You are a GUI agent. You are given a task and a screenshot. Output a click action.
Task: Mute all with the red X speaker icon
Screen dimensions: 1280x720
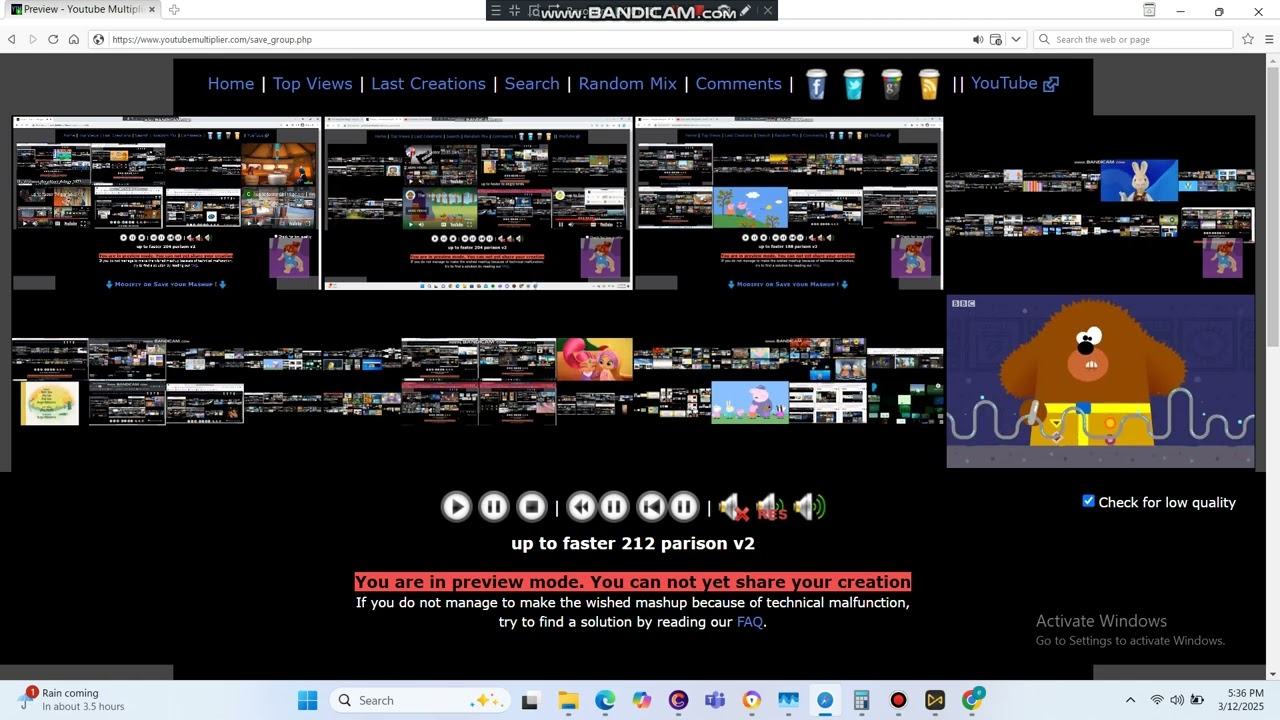coord(733,508)
